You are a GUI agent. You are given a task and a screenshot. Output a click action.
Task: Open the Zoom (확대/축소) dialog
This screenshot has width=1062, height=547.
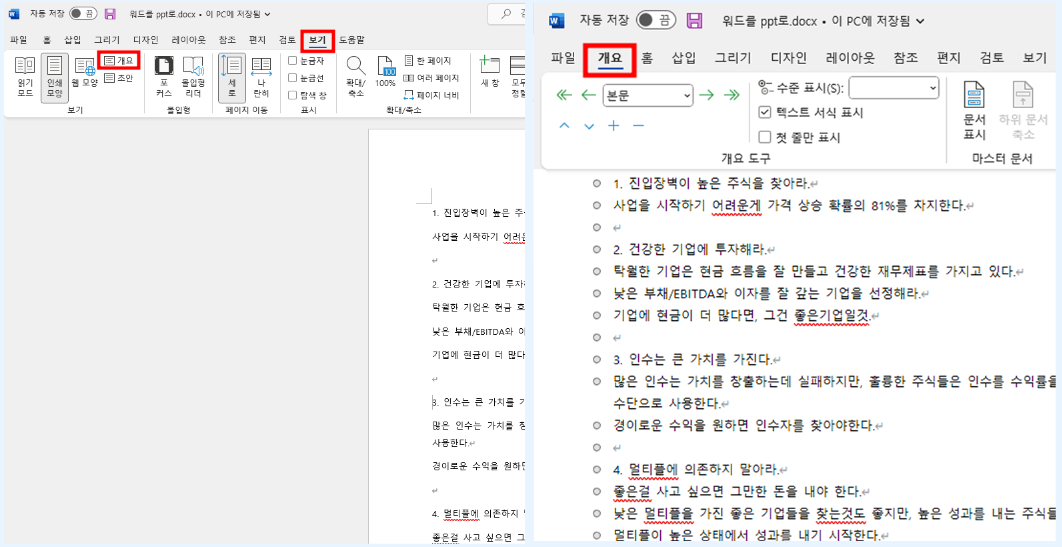pos(356,77)
